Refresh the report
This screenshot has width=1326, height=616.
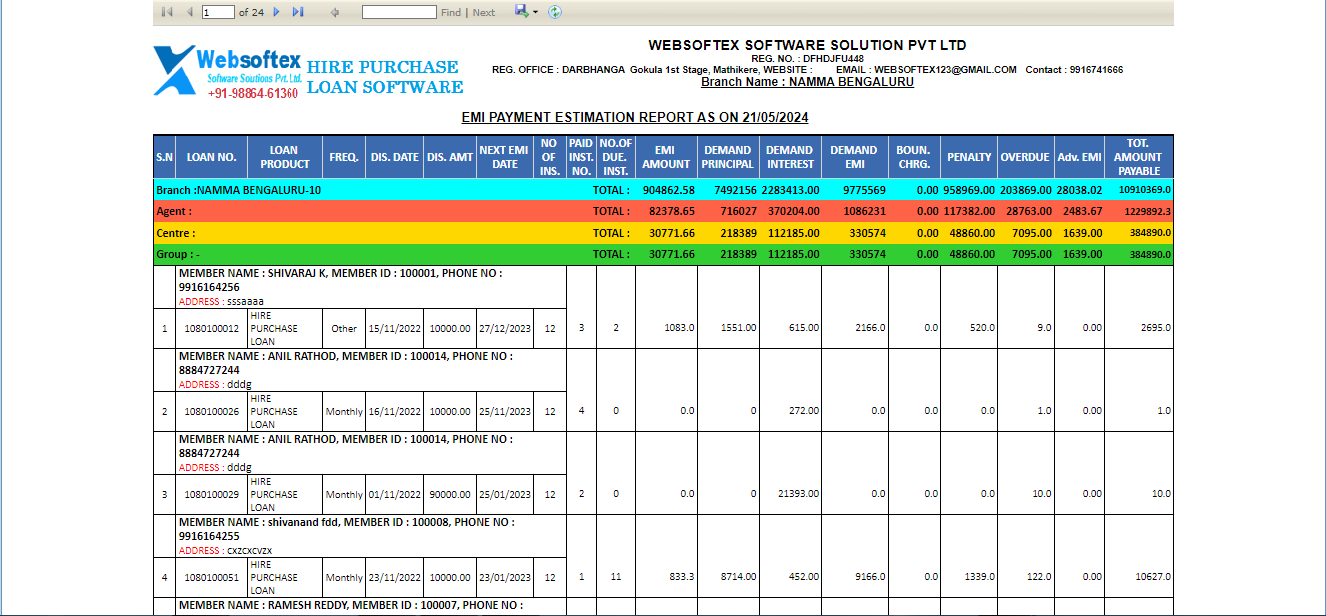coord(555,12)
